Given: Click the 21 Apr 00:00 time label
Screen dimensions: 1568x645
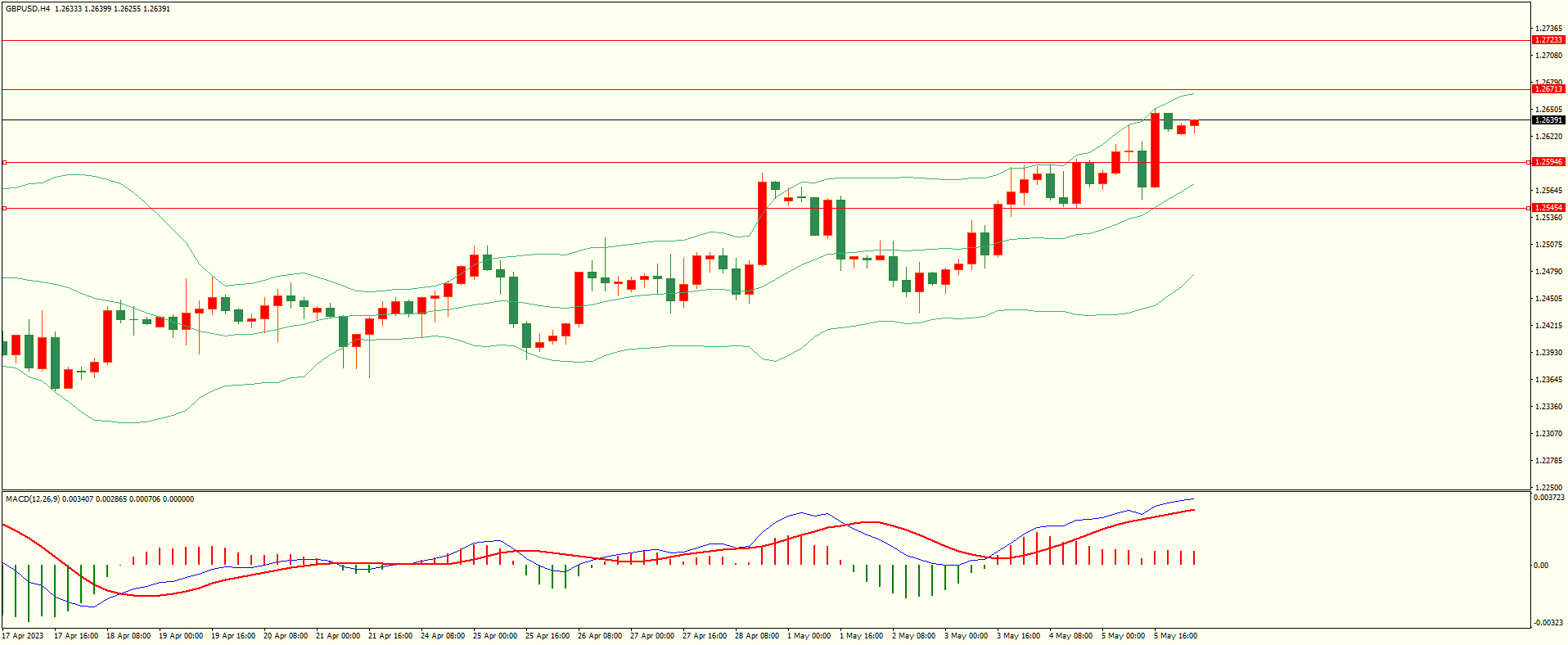Looking at the screenshot, I should (x=338, y=636).
